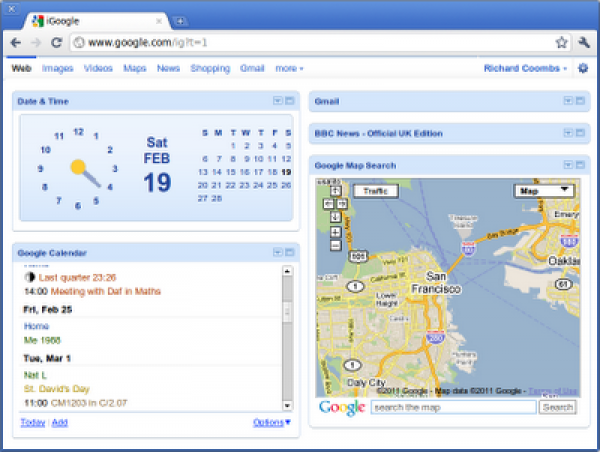Go back with the browser back arrow
Image resolution: width=600 pixels, height=452 pixels.
16,42
